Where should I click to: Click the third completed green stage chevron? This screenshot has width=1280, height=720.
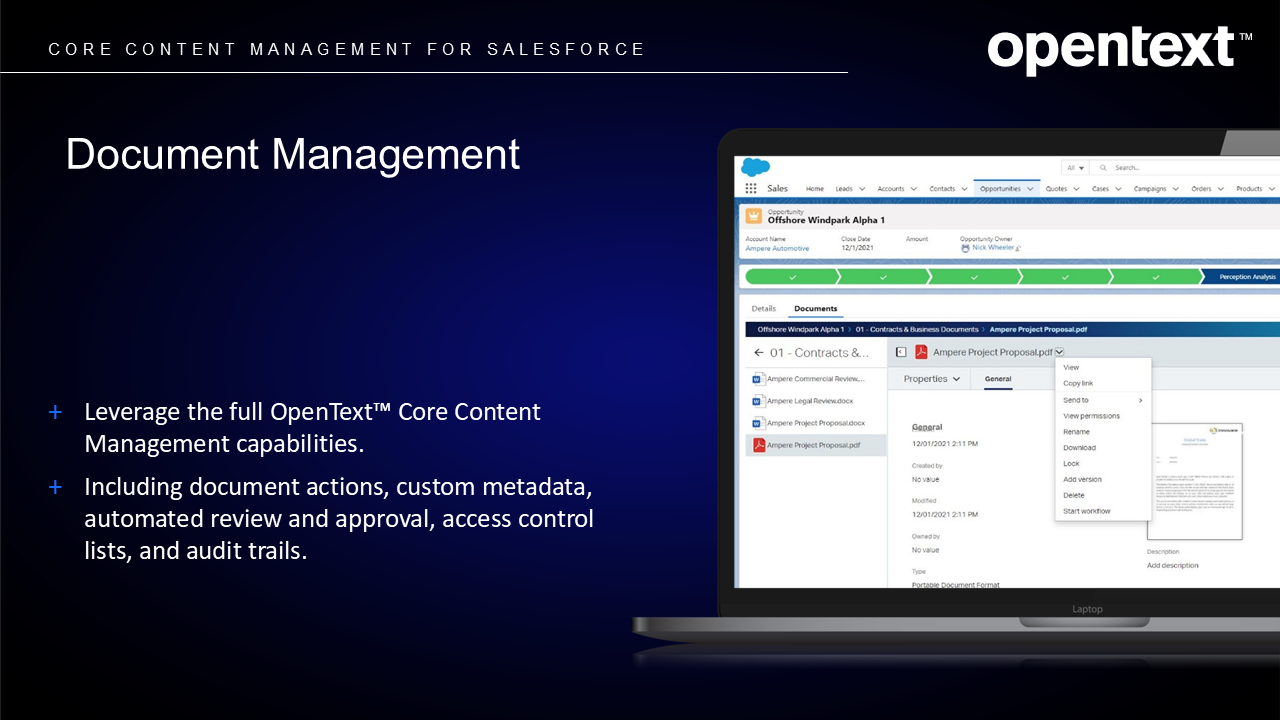click(974, 277)
